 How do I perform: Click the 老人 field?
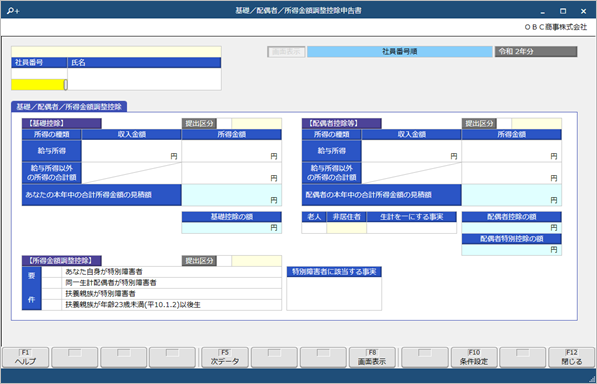coord(314,228)
